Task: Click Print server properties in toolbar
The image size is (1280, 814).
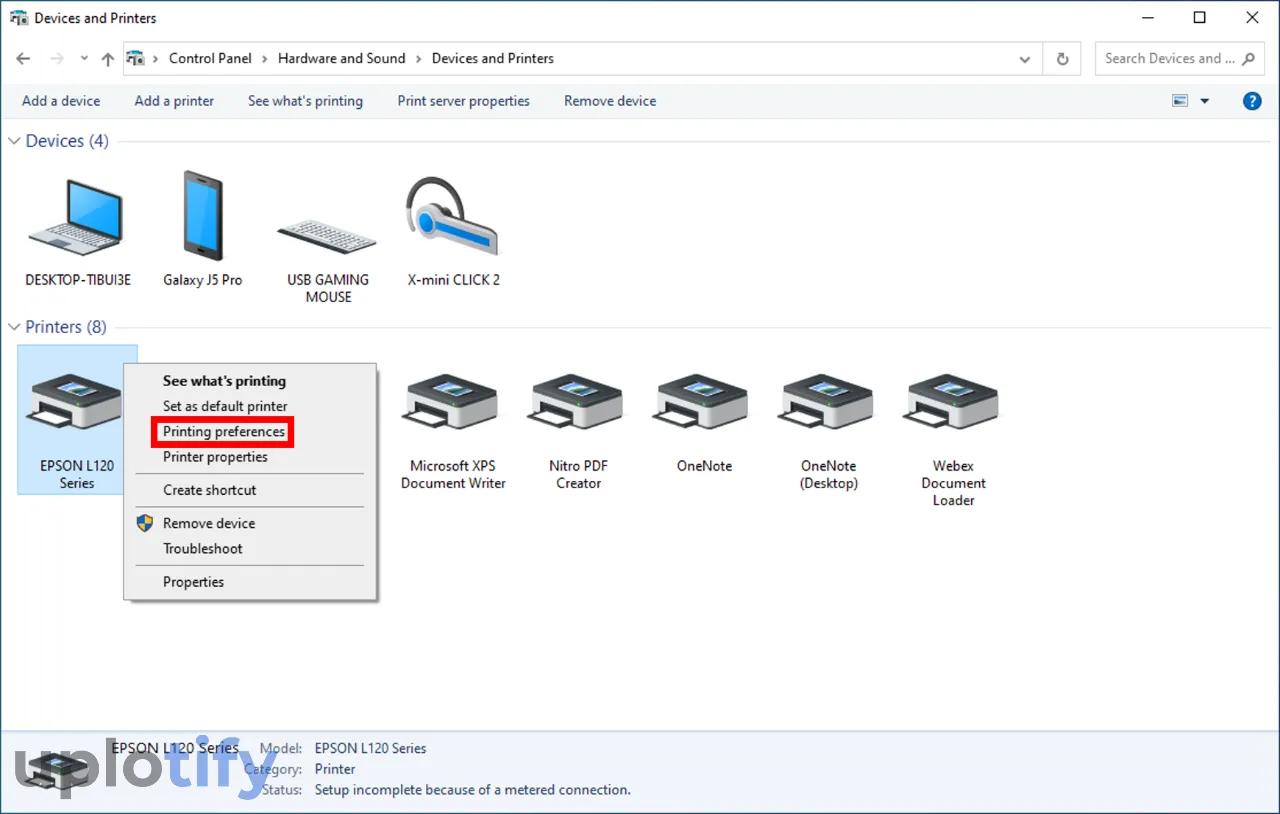Action: (x=463, y=101)
